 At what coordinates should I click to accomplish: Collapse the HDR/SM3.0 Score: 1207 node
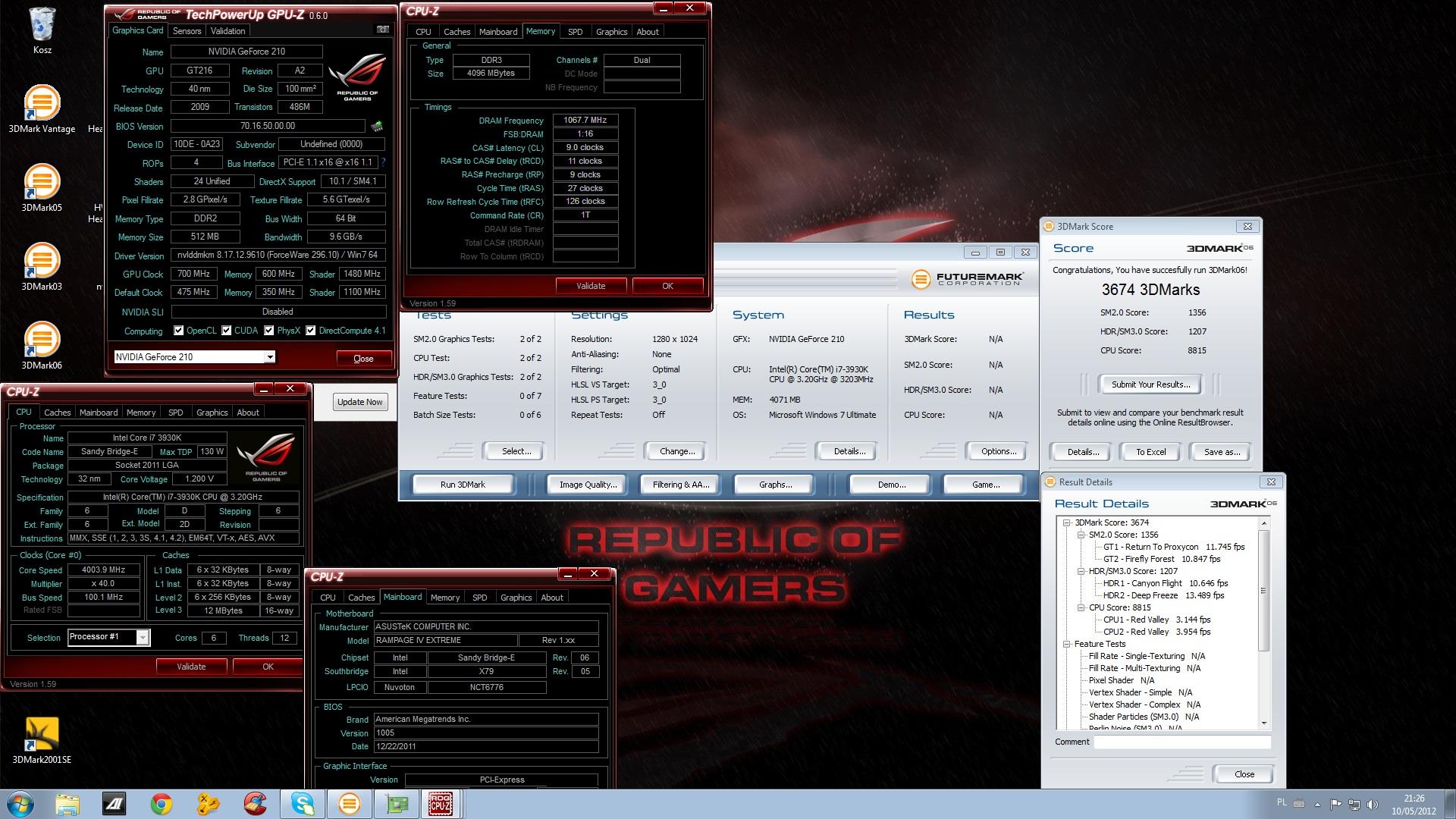tap(1081, 571)
